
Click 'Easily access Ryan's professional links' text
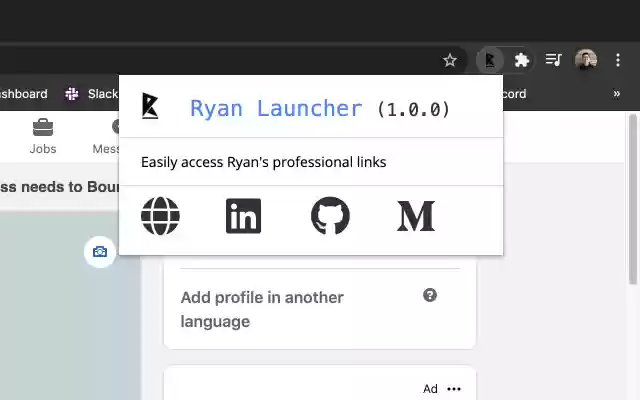coord(264,162)
